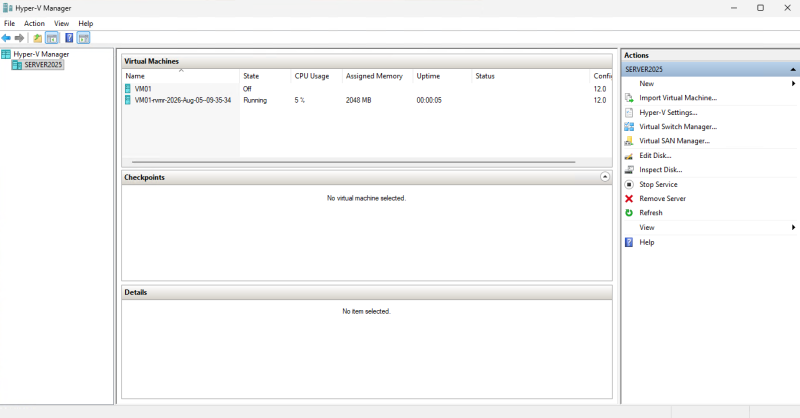Click the Inspect Disk icon

tap(629, 170)
